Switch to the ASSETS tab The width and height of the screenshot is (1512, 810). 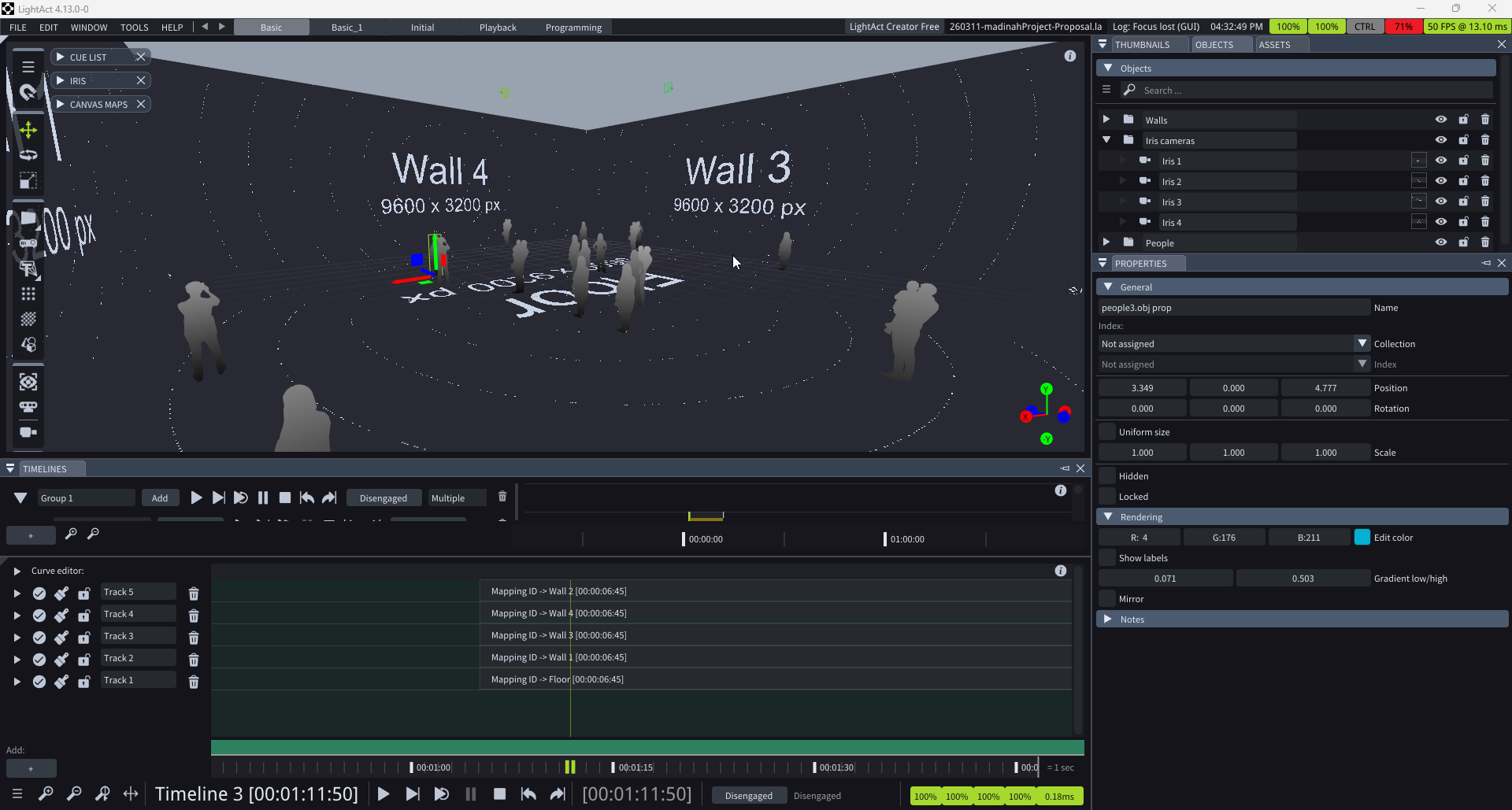(1273, 45)
